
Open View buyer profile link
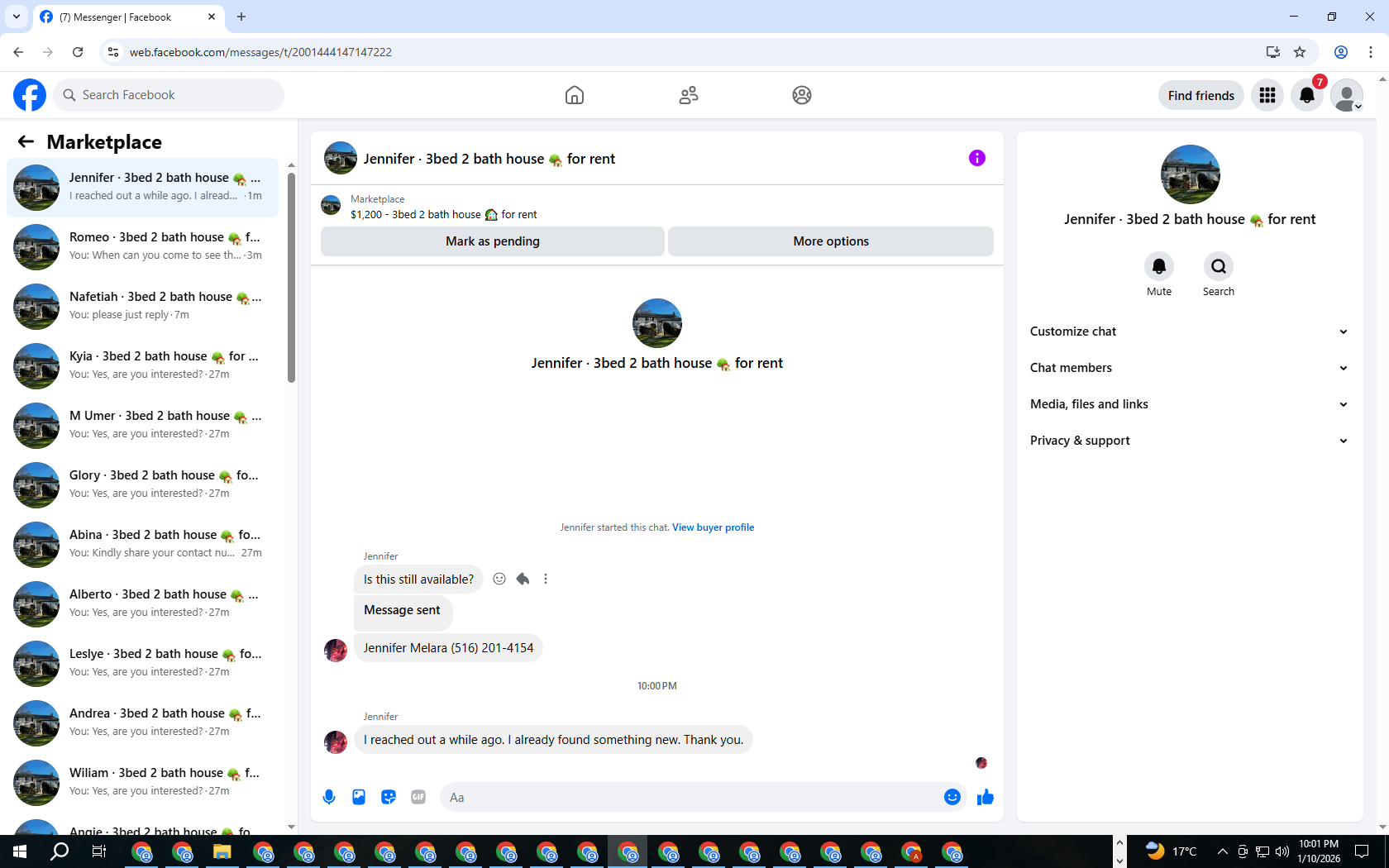coord(713,527)
